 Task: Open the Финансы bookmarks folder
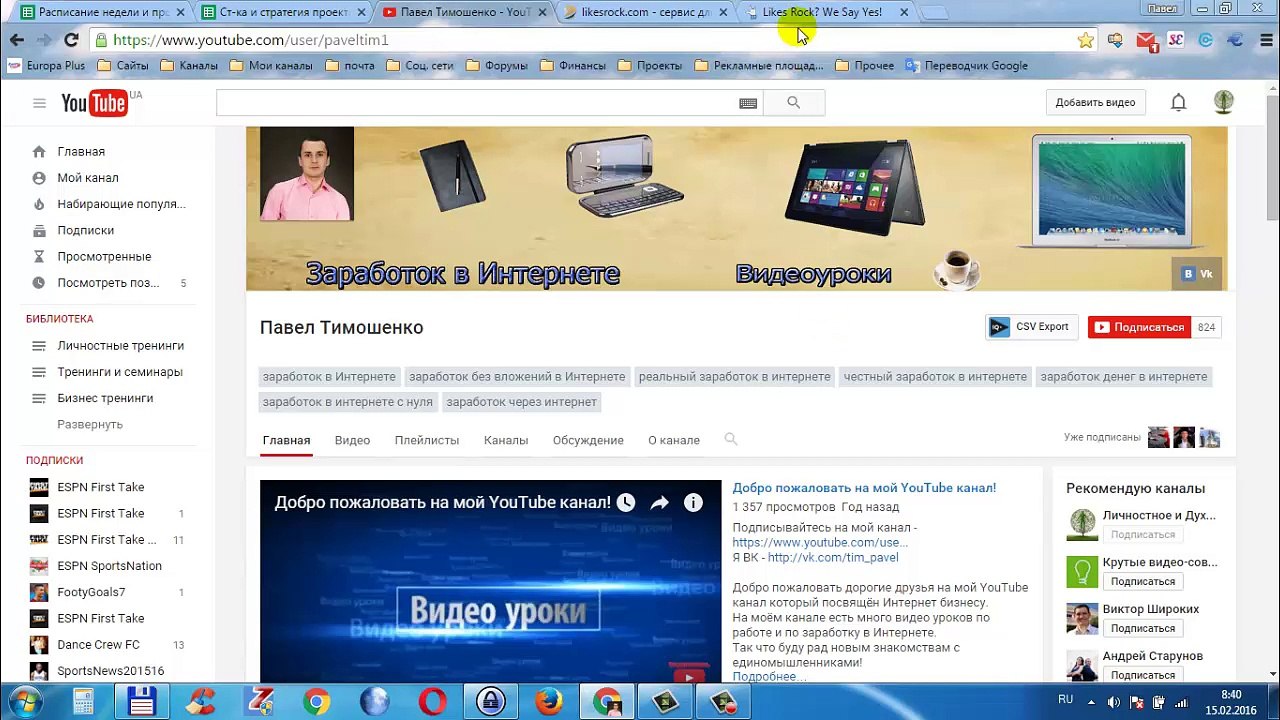(x=572, y=66)
